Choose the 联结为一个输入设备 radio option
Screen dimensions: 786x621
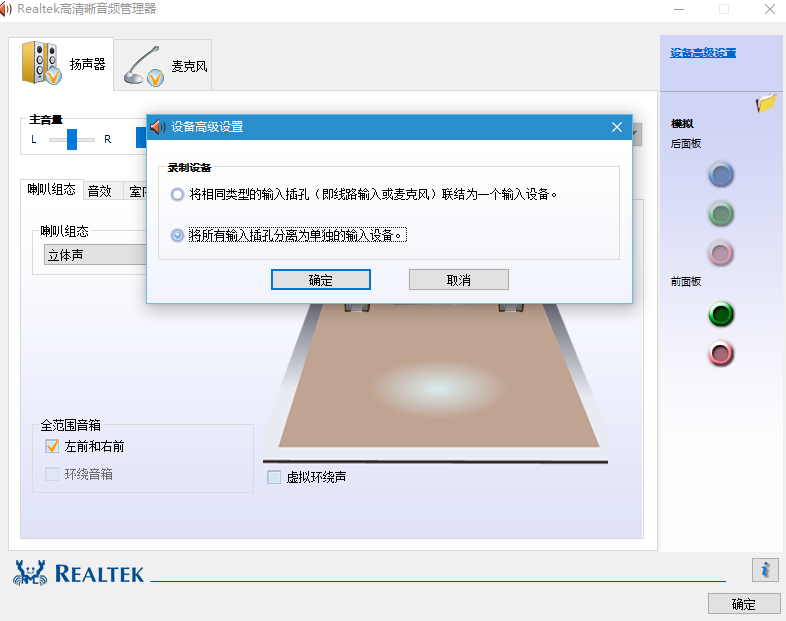(178, 194)
